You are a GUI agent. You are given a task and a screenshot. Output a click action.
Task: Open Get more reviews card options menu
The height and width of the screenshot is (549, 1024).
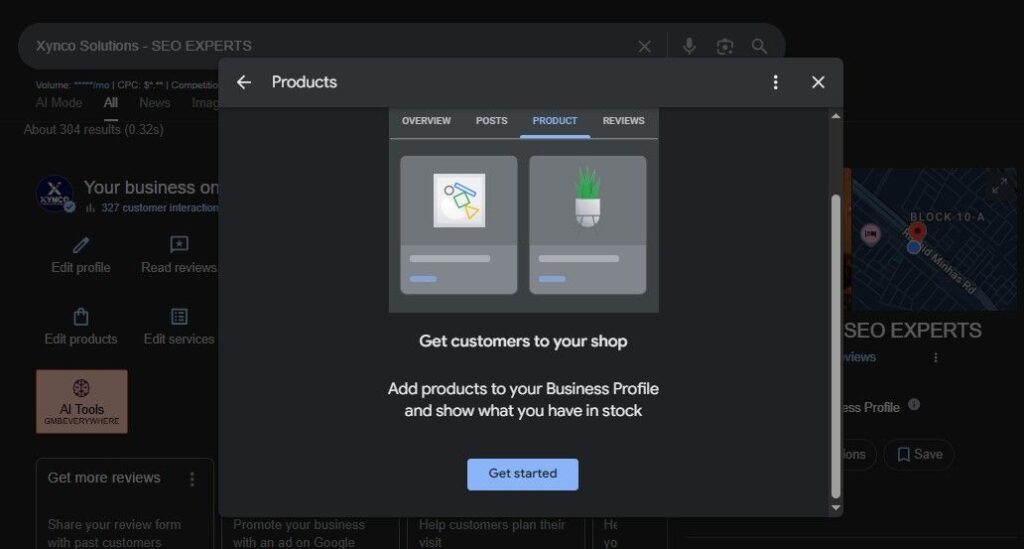pyautogui.click(x=192, y=480)
